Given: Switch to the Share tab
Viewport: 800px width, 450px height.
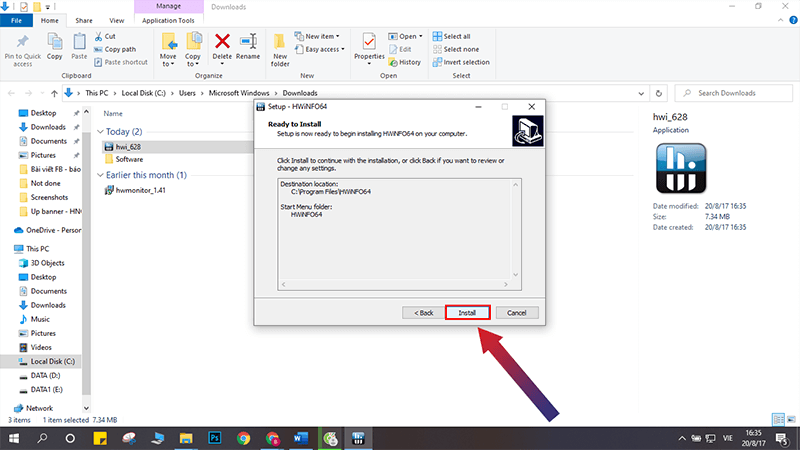Looking at the screenshot, I should pos(84,20).
